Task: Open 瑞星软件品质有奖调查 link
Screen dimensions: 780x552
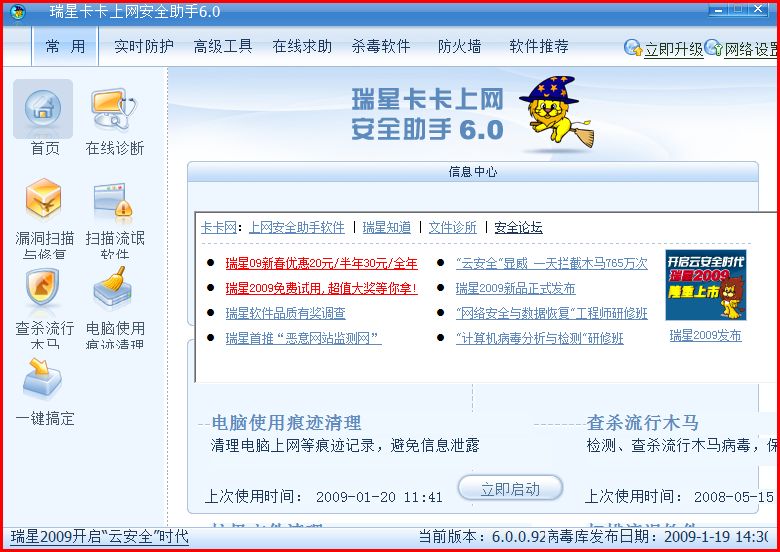Action: click(x=286, y=313)
